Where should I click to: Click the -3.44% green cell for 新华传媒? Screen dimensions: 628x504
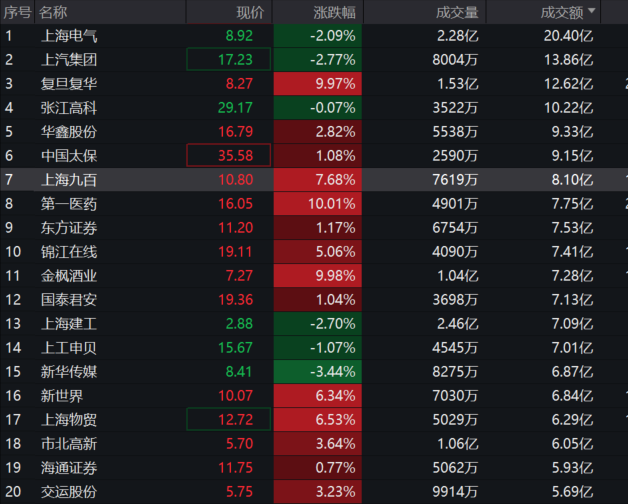[x=318, y=372]
